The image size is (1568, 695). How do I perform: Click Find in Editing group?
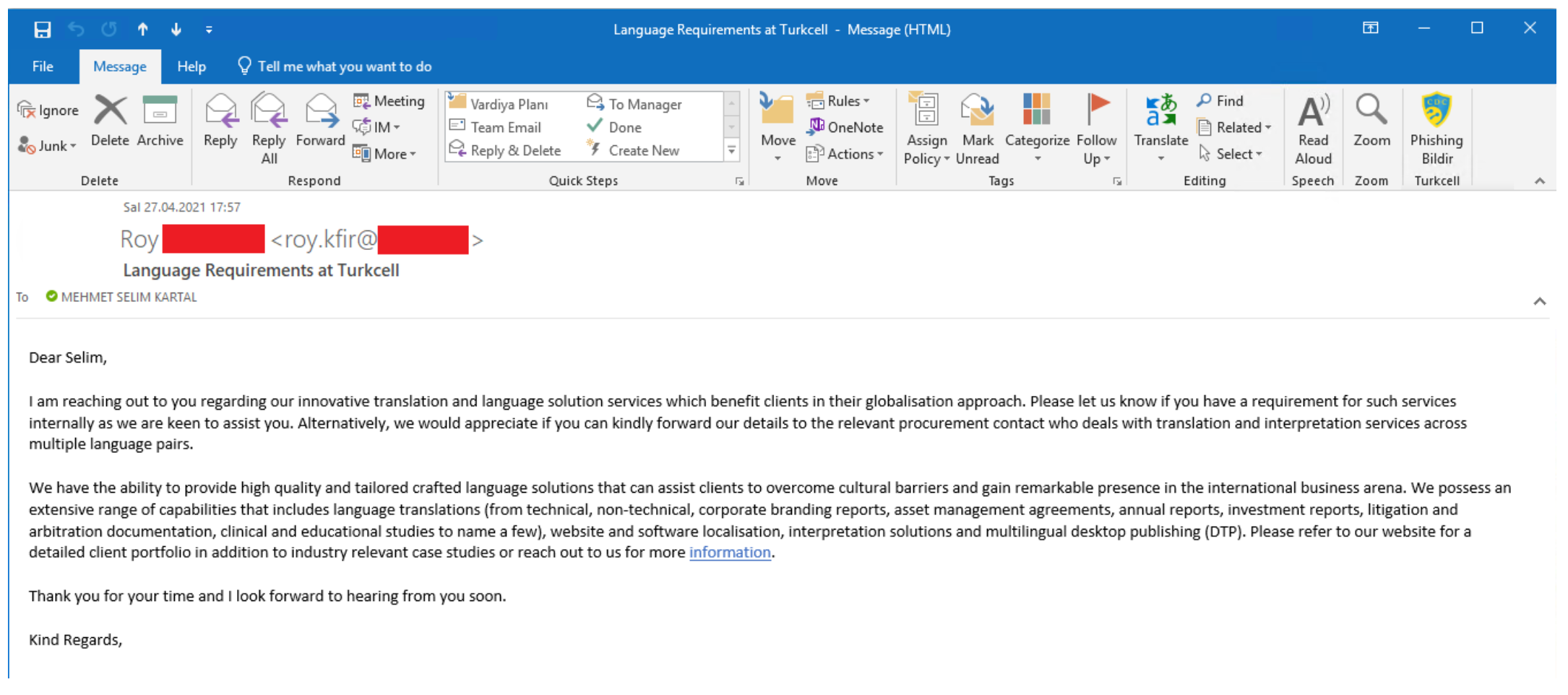coord(1220,101)
